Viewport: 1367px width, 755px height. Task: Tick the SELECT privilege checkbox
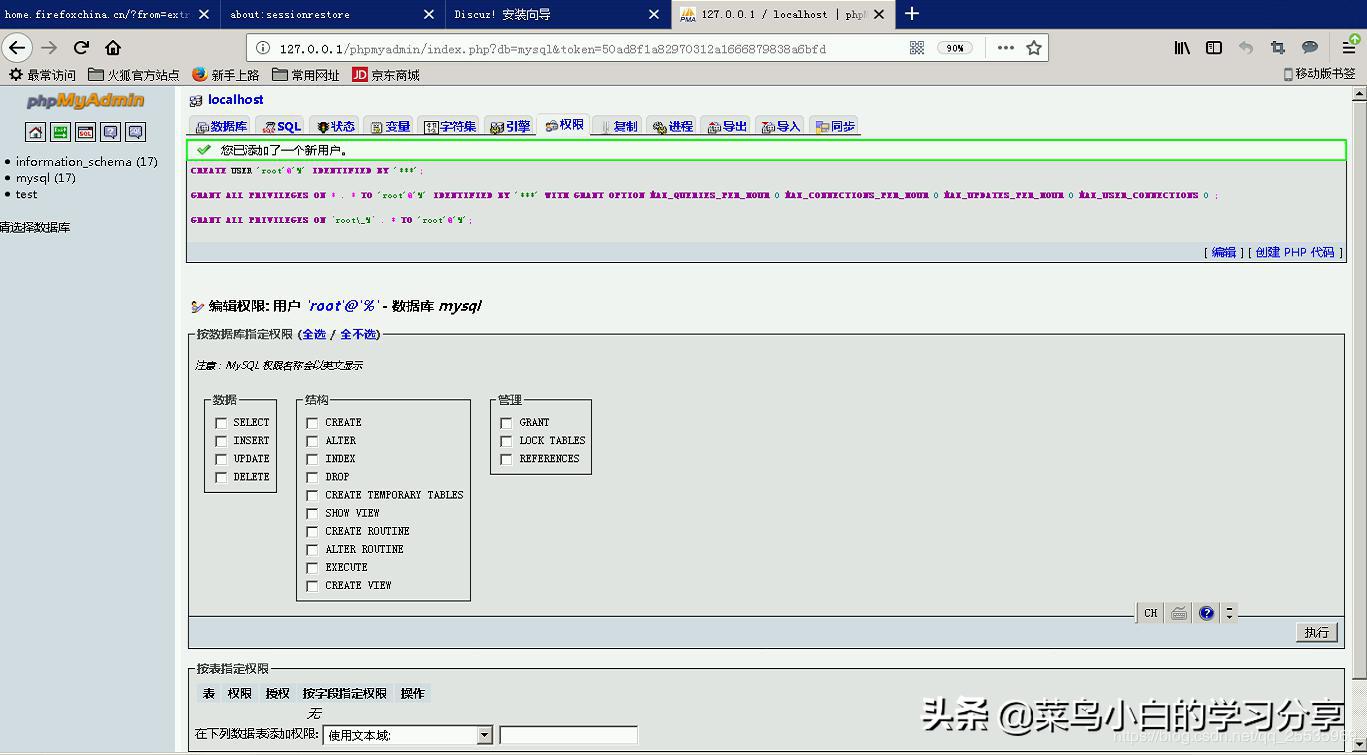pos(221,423)
